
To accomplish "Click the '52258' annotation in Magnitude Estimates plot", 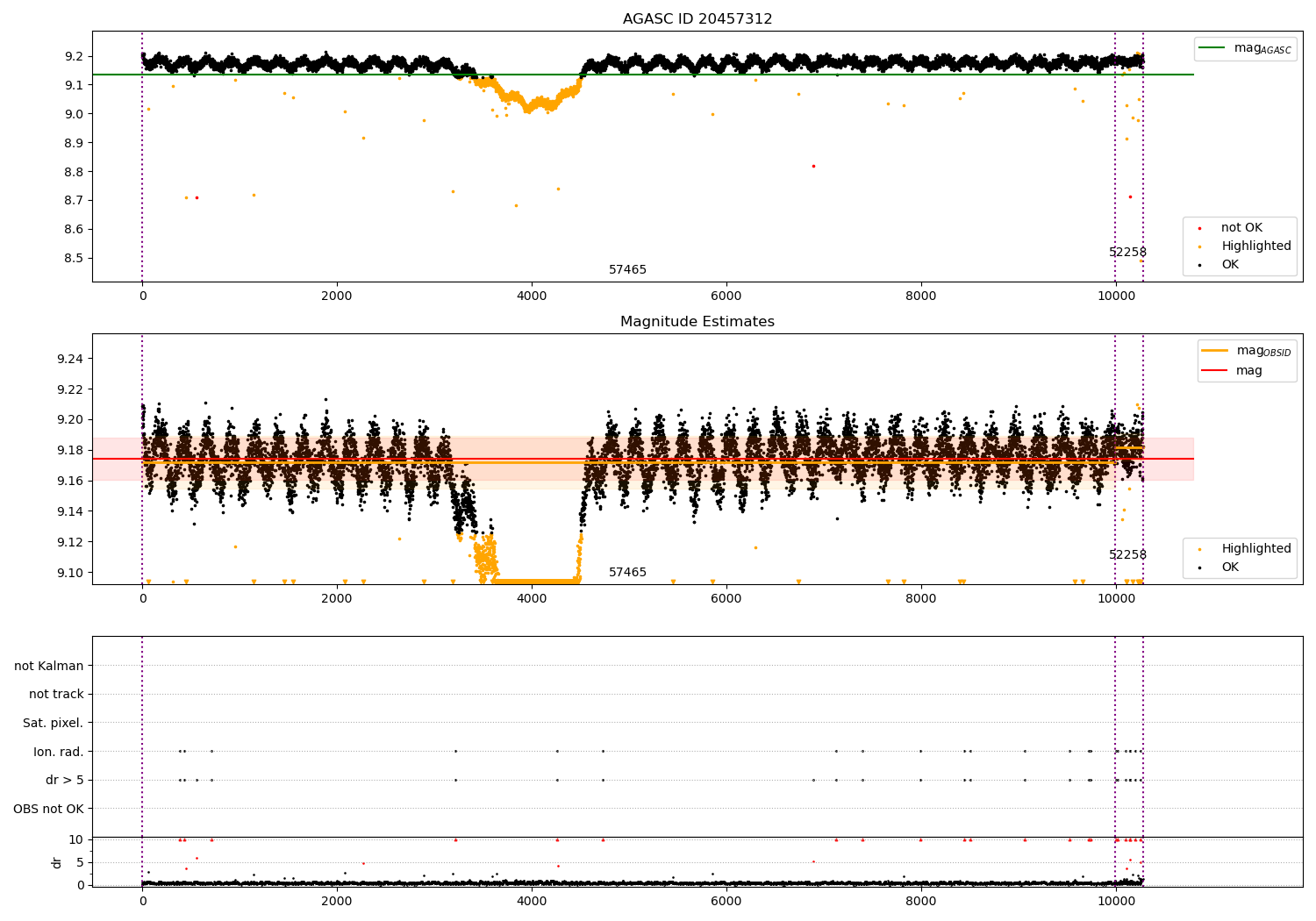I will pyautogui.click(x=1127, y=555).
